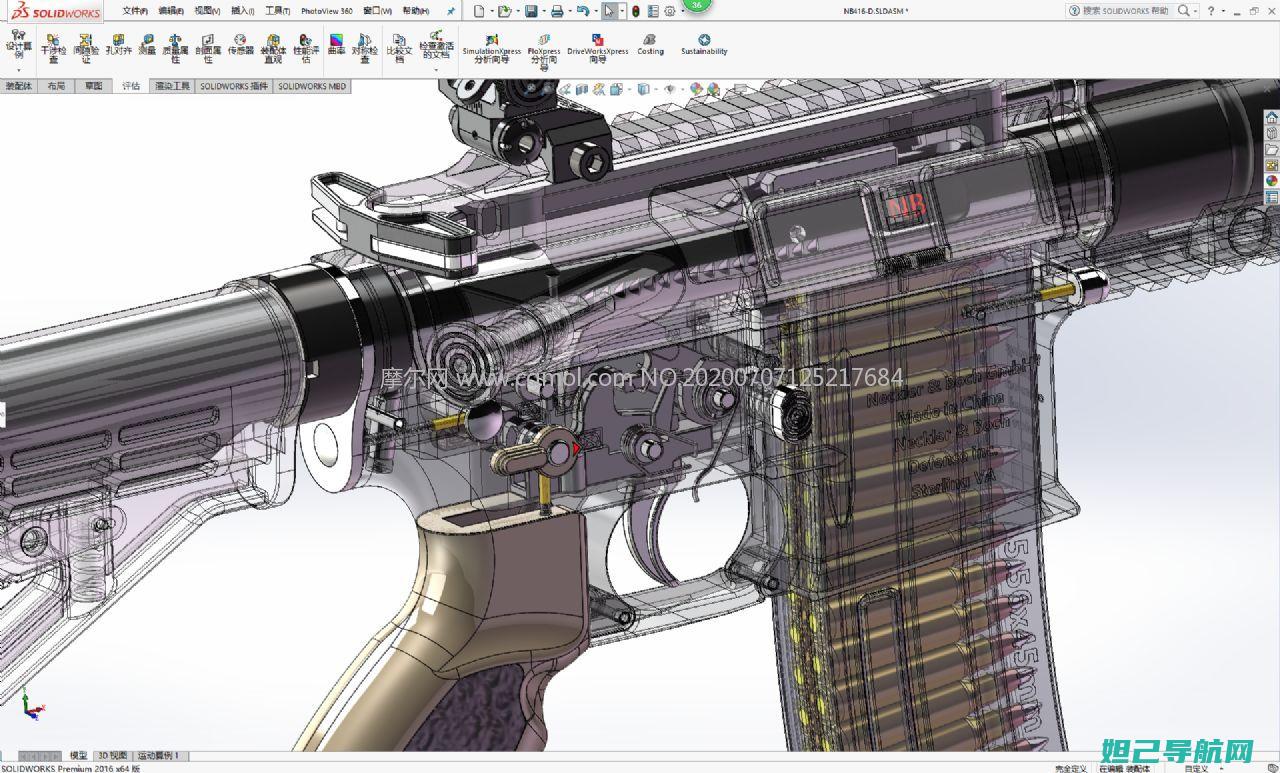The height and width of the screenshot is (773, 1280).
Task: Run 对称检查 symmetry check
Action: tap(365, 48)
